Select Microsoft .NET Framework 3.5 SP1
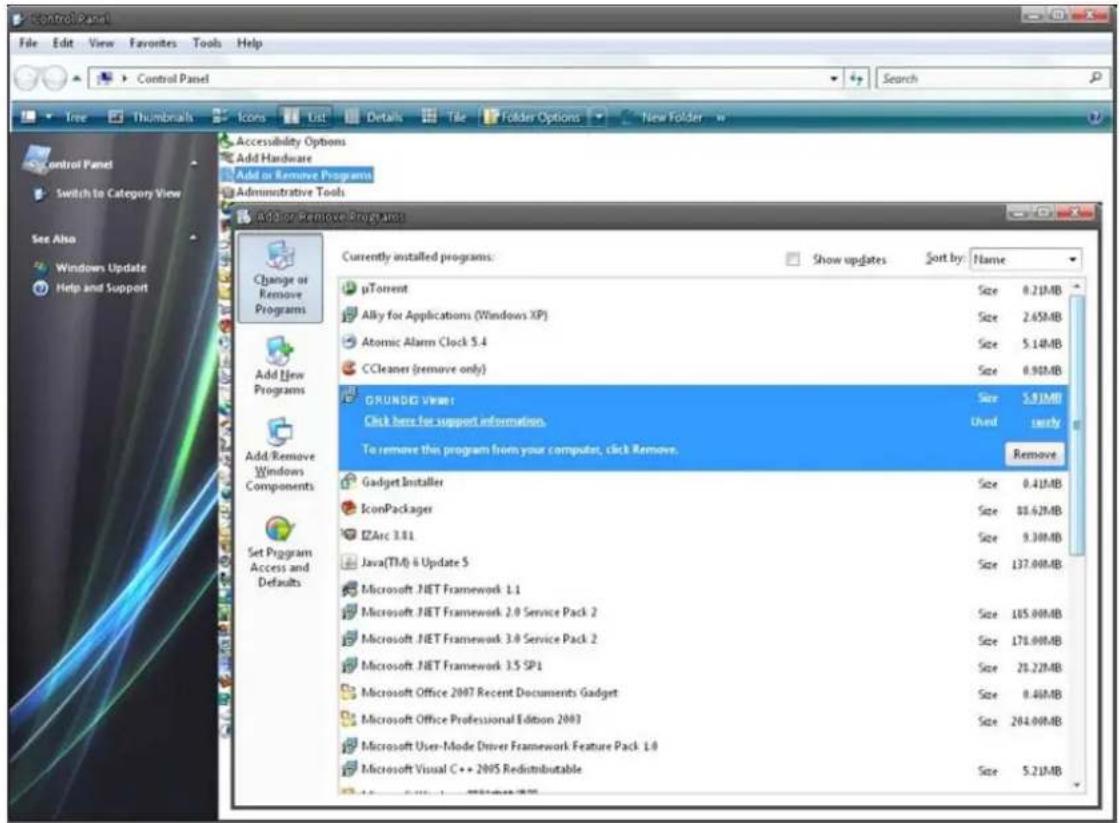Viewport: 1120px width, 823px height. pyautogui.click(x=703, y=666)
